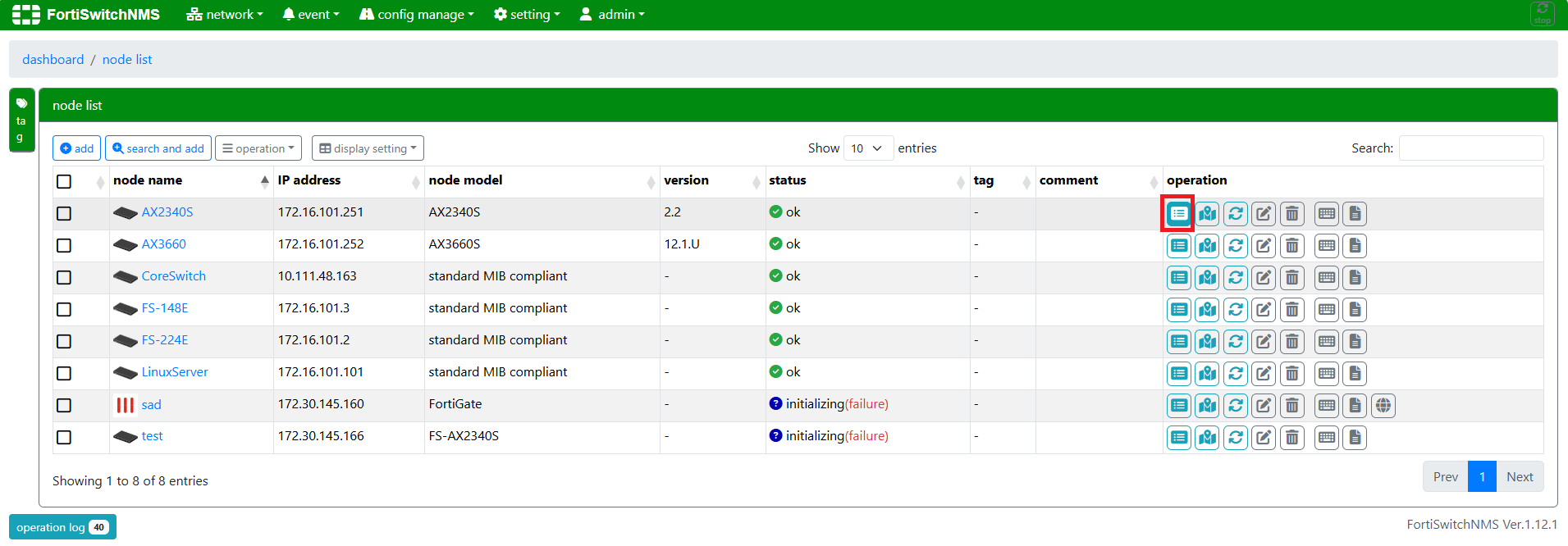Open the config manage menu
The width and height of the screenshot is (1568, 546).
click(417, 15)
